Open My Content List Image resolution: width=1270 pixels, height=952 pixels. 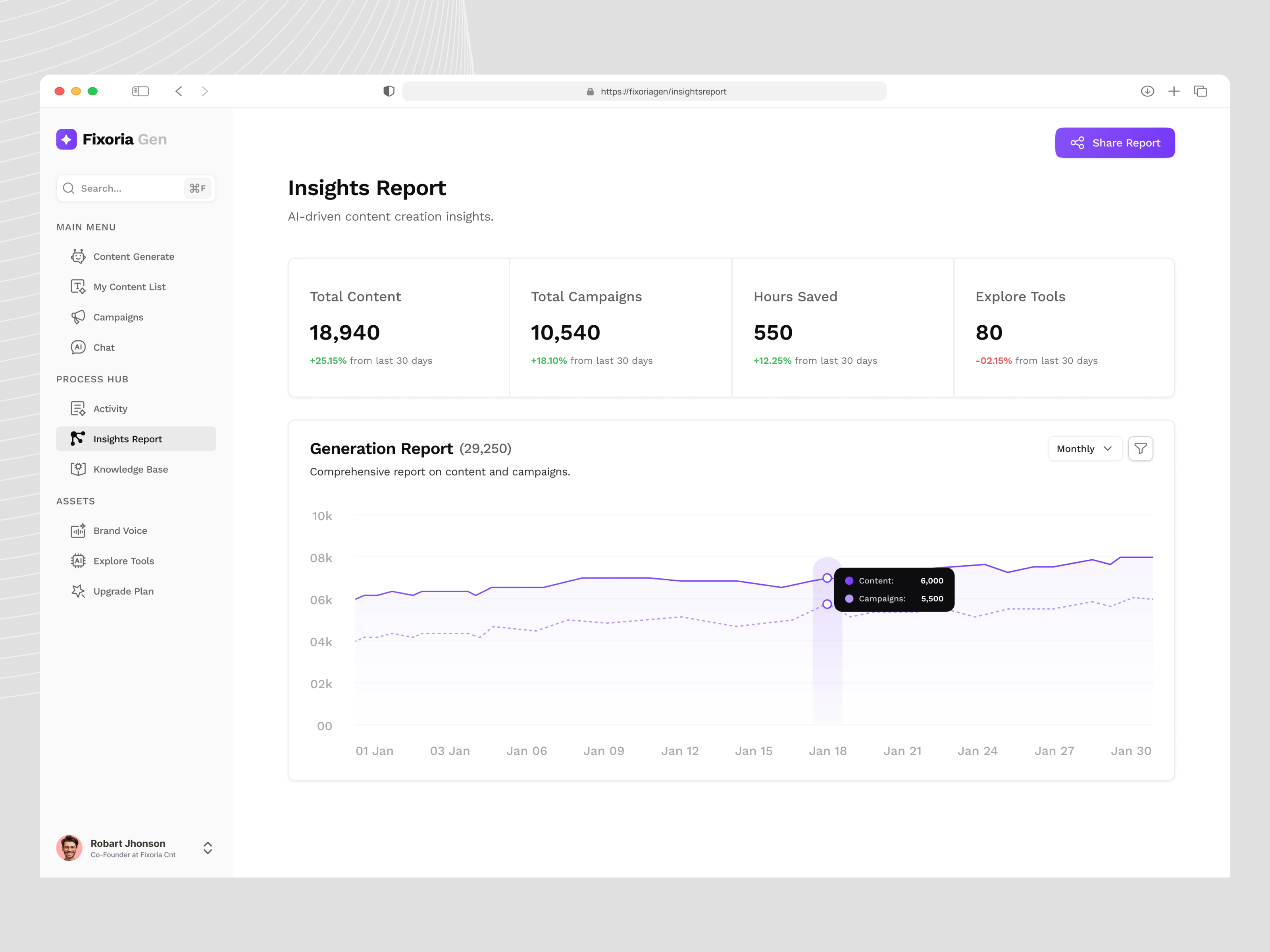click(x=129, y=286)
